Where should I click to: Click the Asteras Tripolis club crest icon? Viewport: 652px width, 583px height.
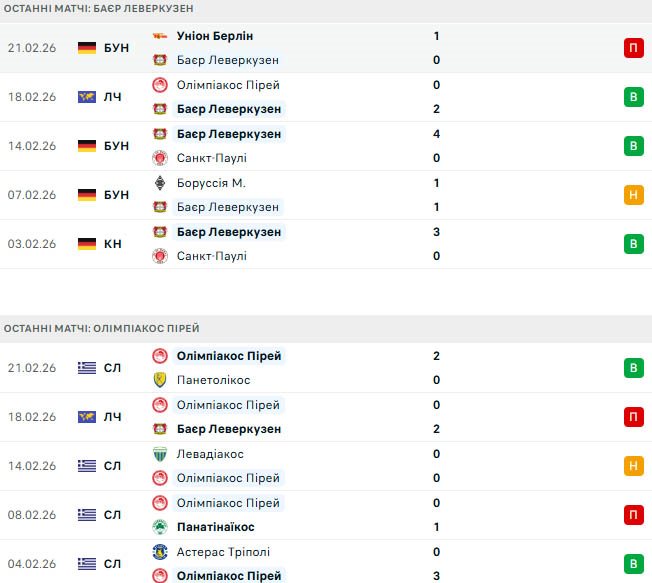pyautogui.click(x=159, y=552)
